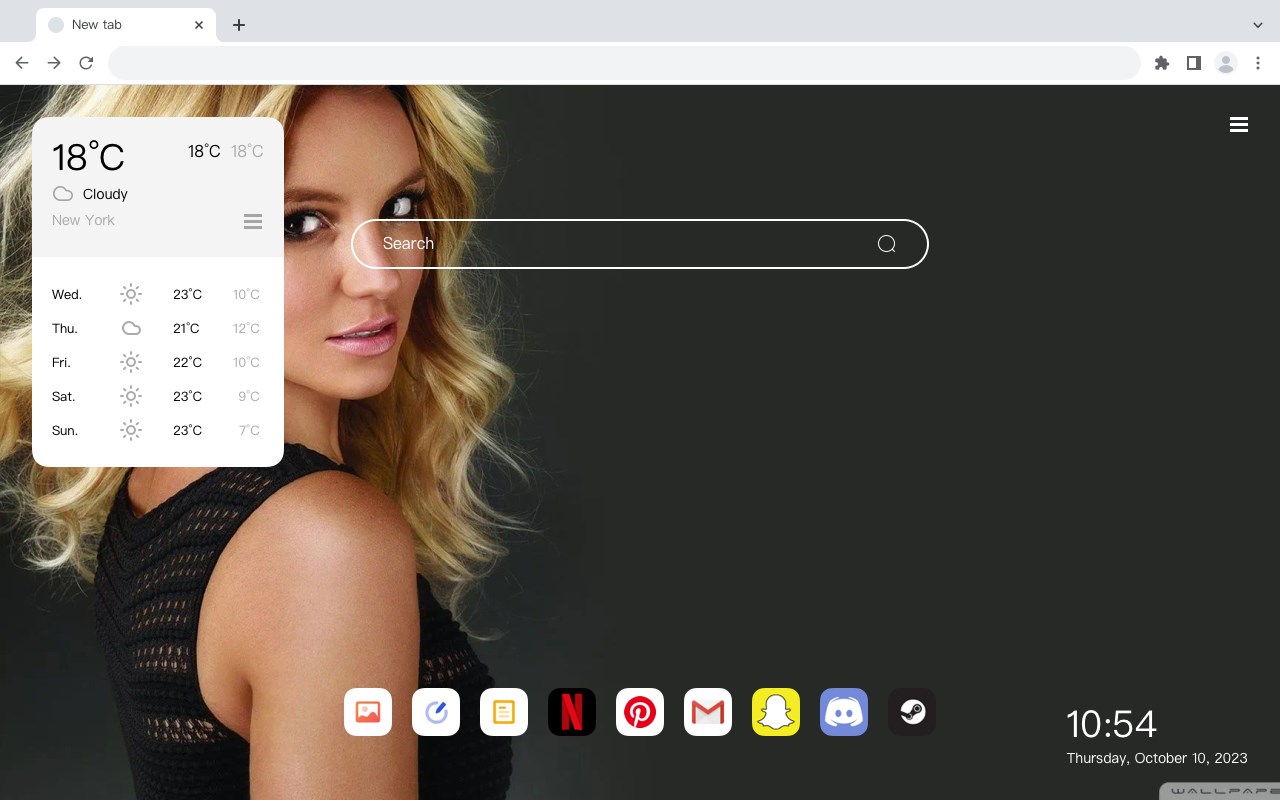Click Thursday's low temperature 12°C
This screenshot has width=1280, height=800.
246,328
